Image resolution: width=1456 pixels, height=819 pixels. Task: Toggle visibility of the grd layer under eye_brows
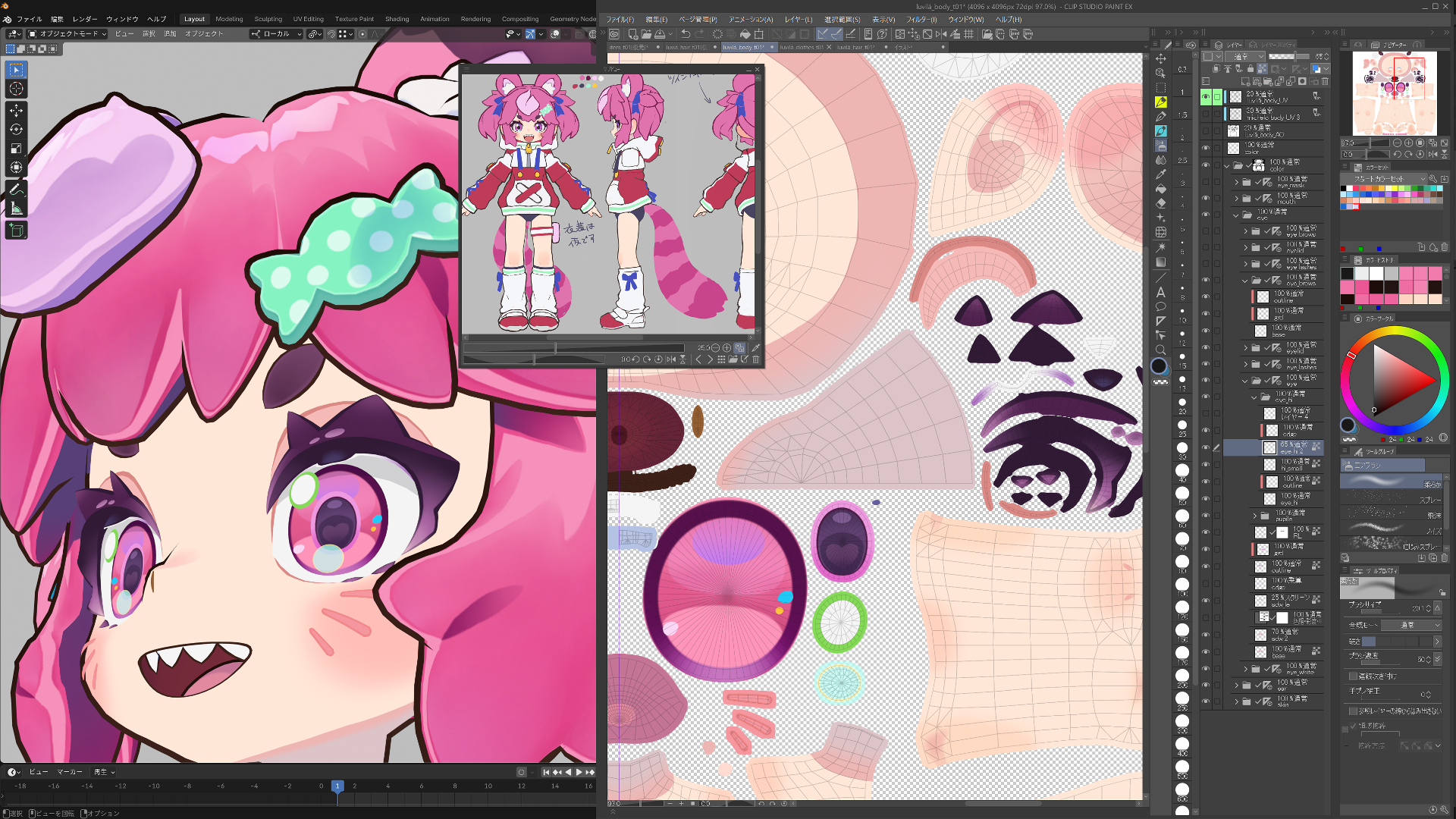(1206, 313)
